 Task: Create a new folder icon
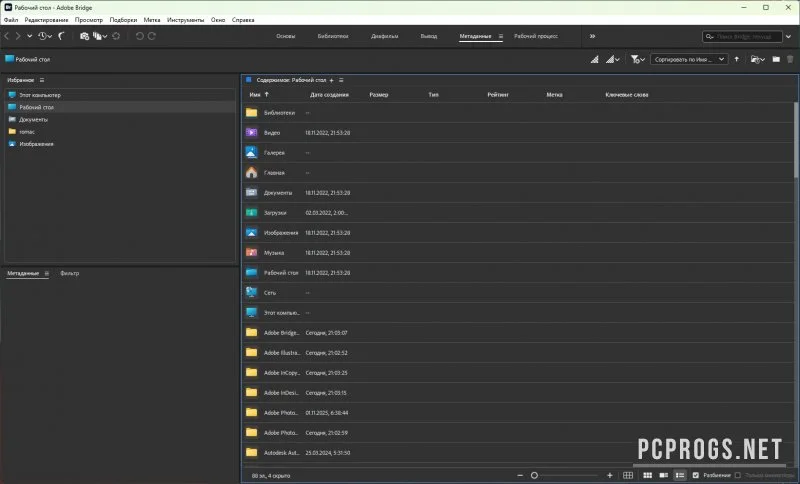click(776, 60)
